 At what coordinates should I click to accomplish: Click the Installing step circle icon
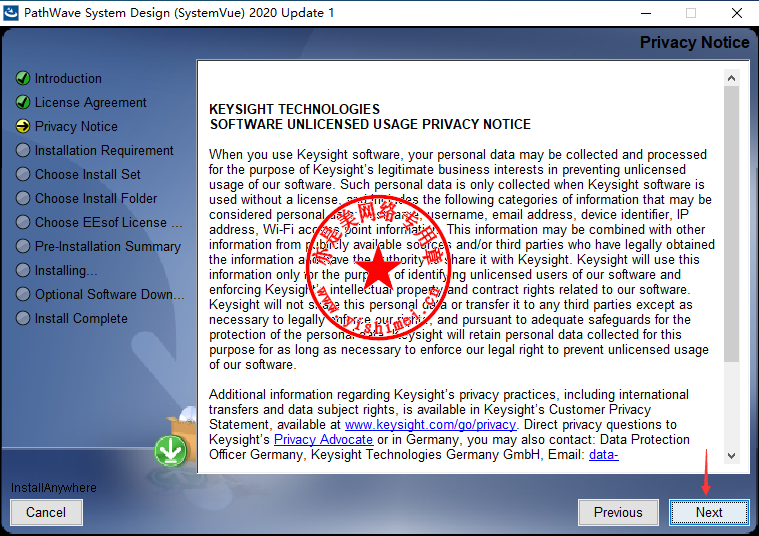click(23, 270)
